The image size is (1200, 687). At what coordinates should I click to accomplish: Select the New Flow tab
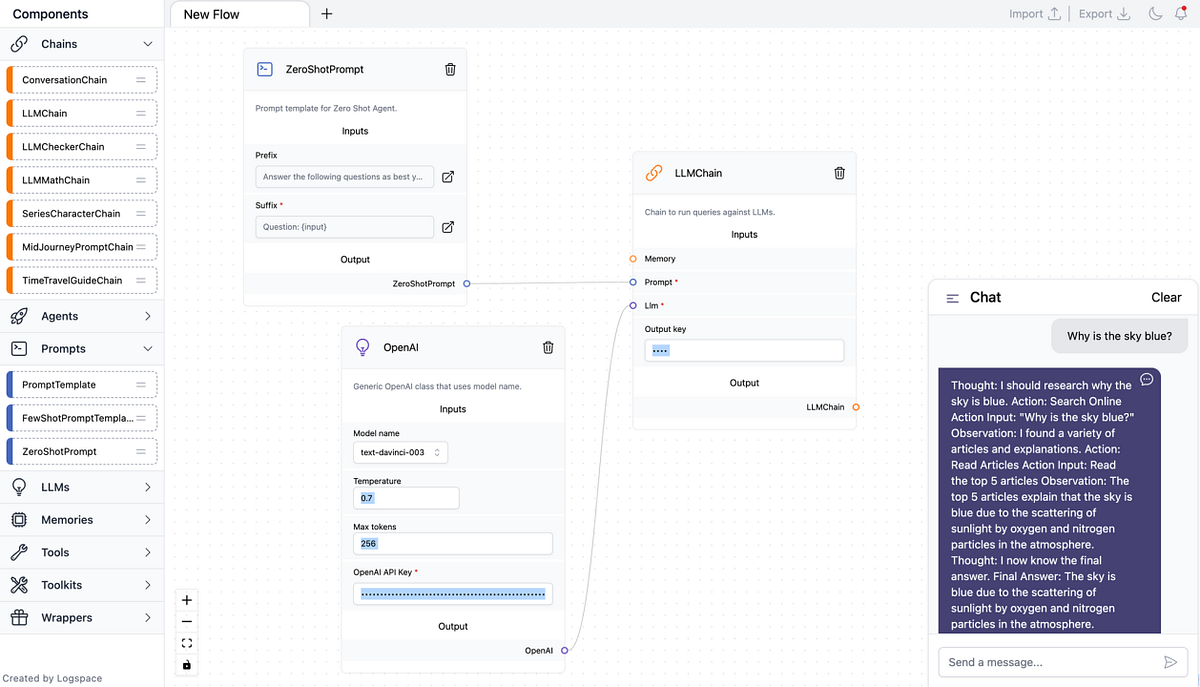coord(239,14)
